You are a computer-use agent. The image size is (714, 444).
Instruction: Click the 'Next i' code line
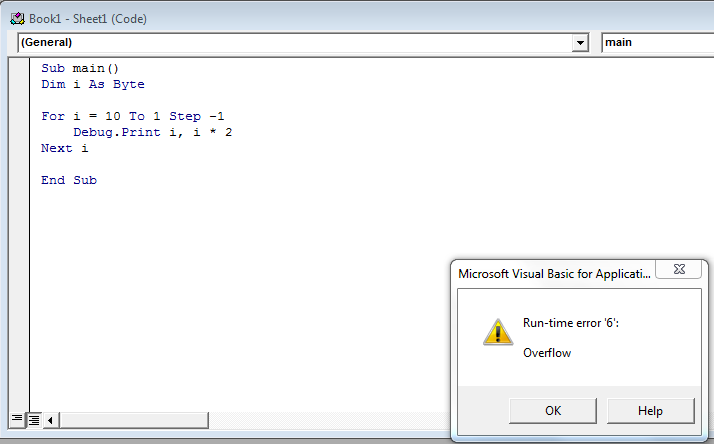point(65,148)
